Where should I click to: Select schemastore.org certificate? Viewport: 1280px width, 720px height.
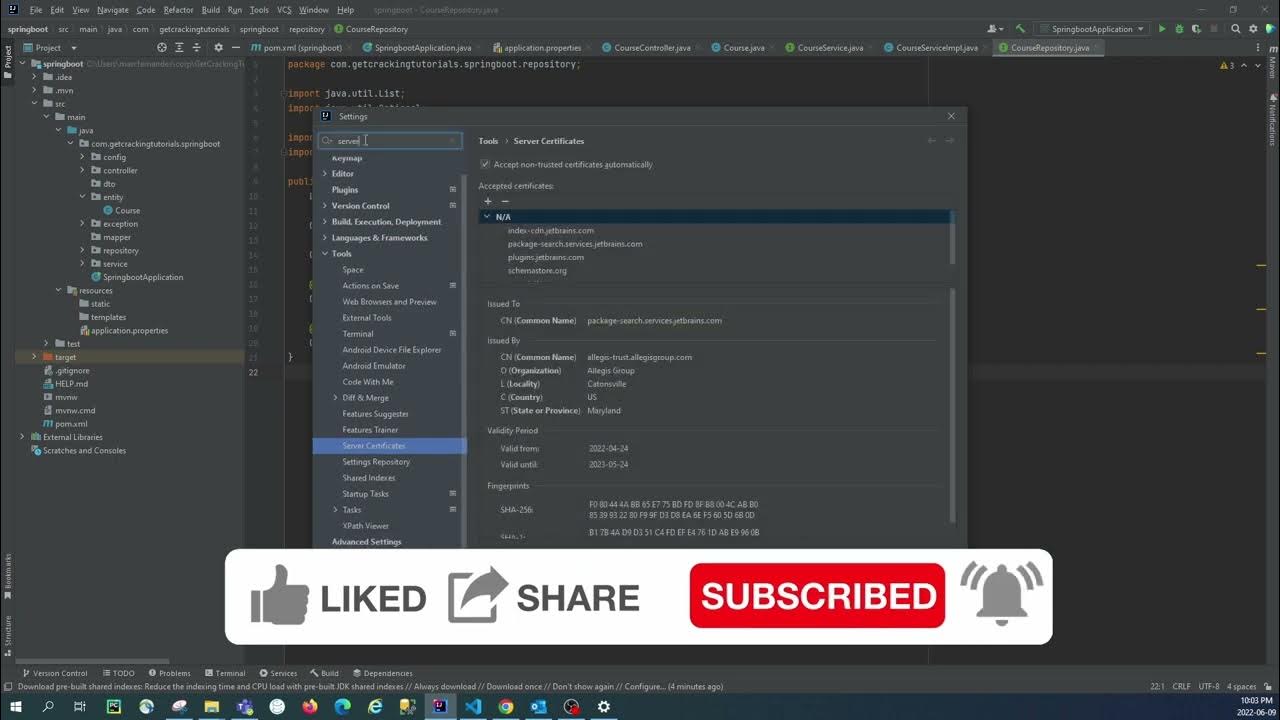pos(537,271)
